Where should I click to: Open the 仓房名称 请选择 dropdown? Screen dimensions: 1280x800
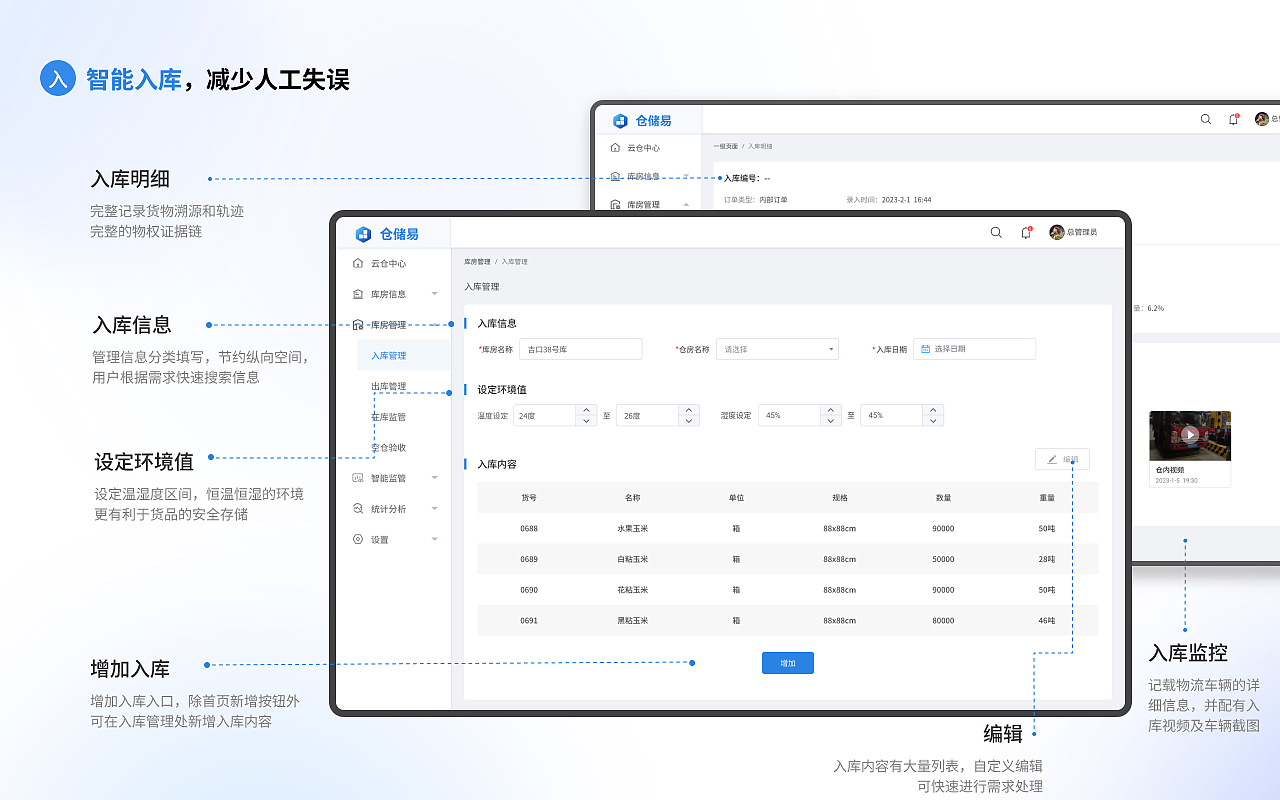point(776,349)
